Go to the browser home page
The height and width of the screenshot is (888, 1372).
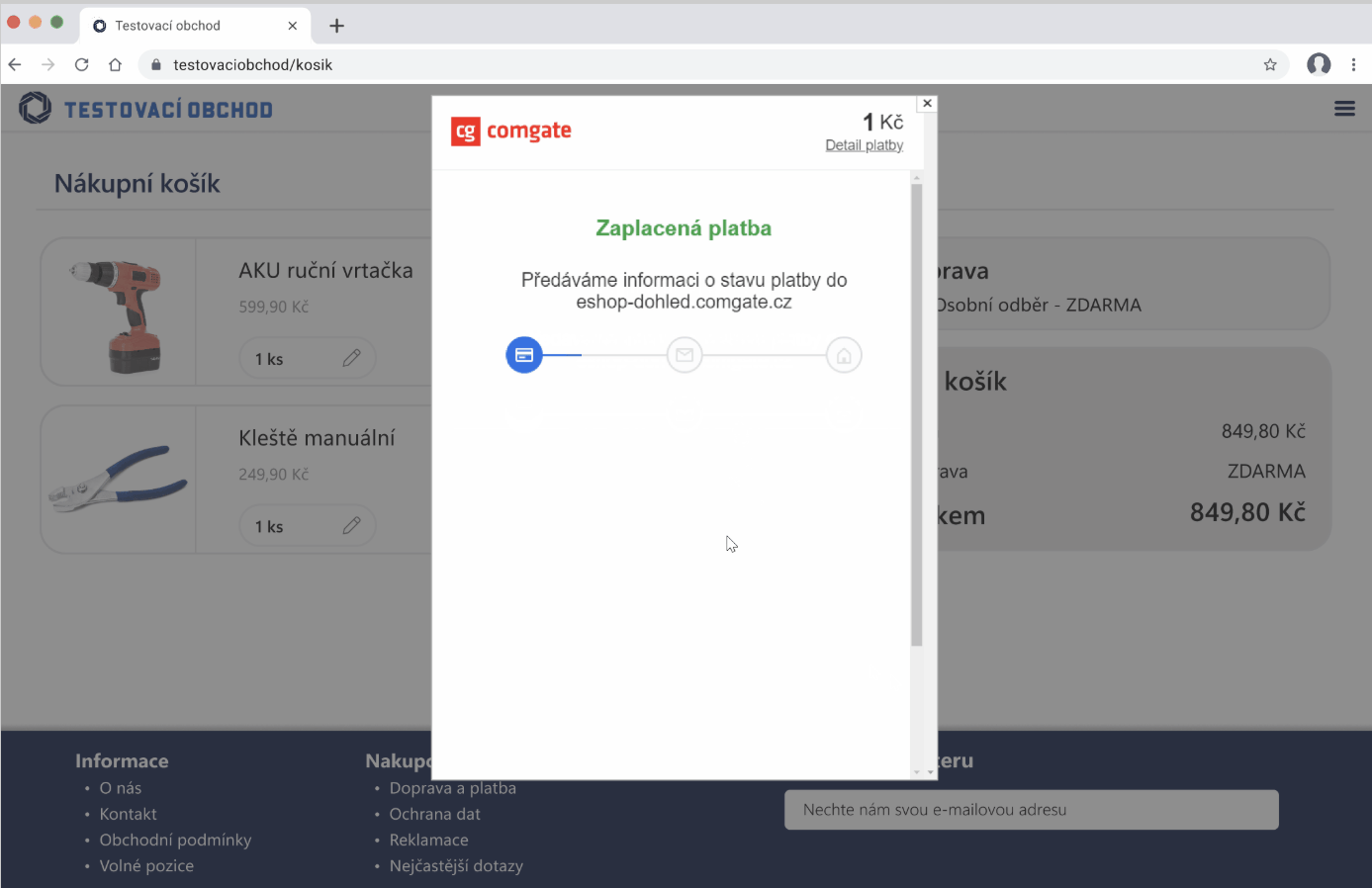(x=115, y=64)
